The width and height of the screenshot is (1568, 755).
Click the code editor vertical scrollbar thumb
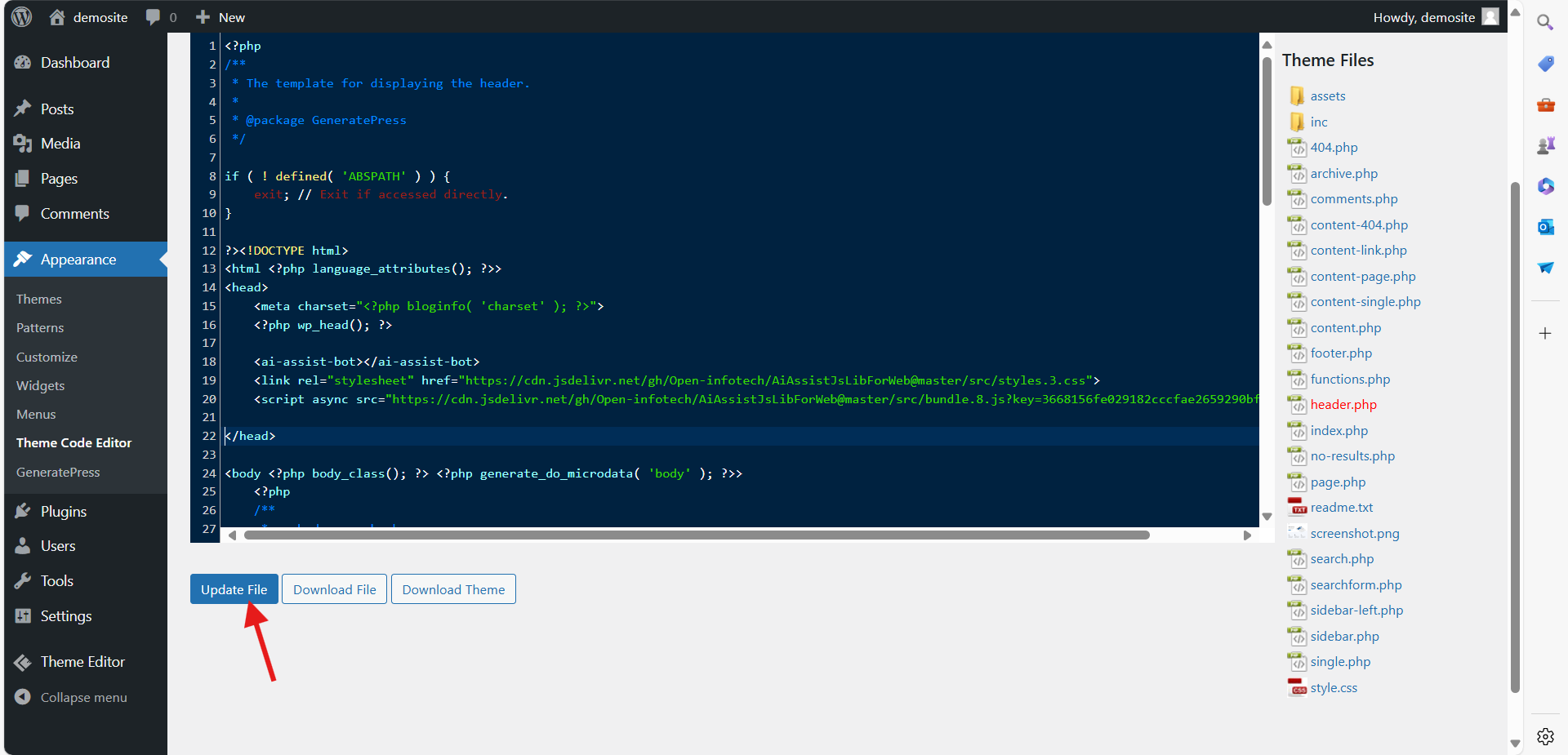[1267, 131]
